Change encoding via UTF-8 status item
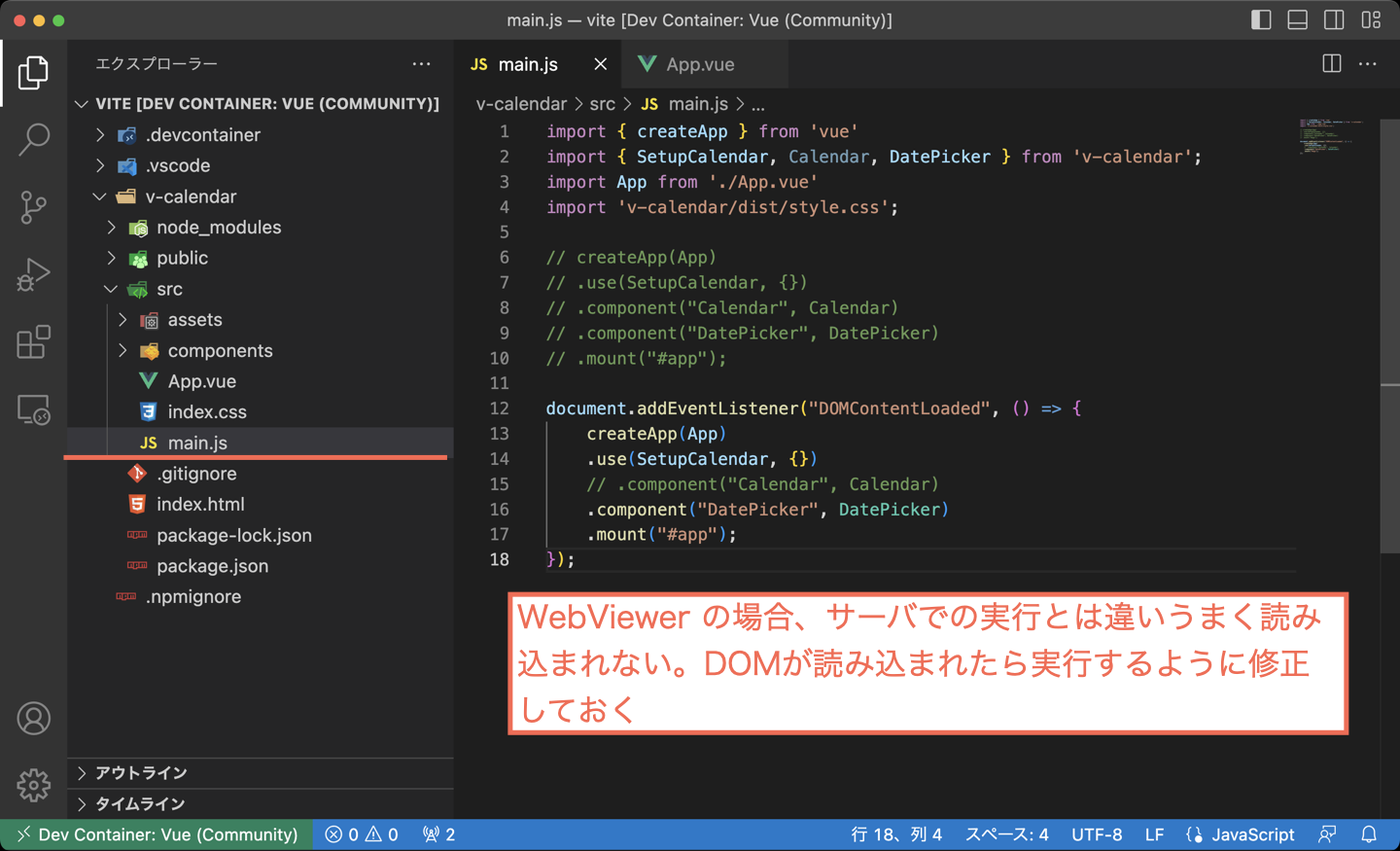This screenshot has height=851, width=1400. (1097, 834)
